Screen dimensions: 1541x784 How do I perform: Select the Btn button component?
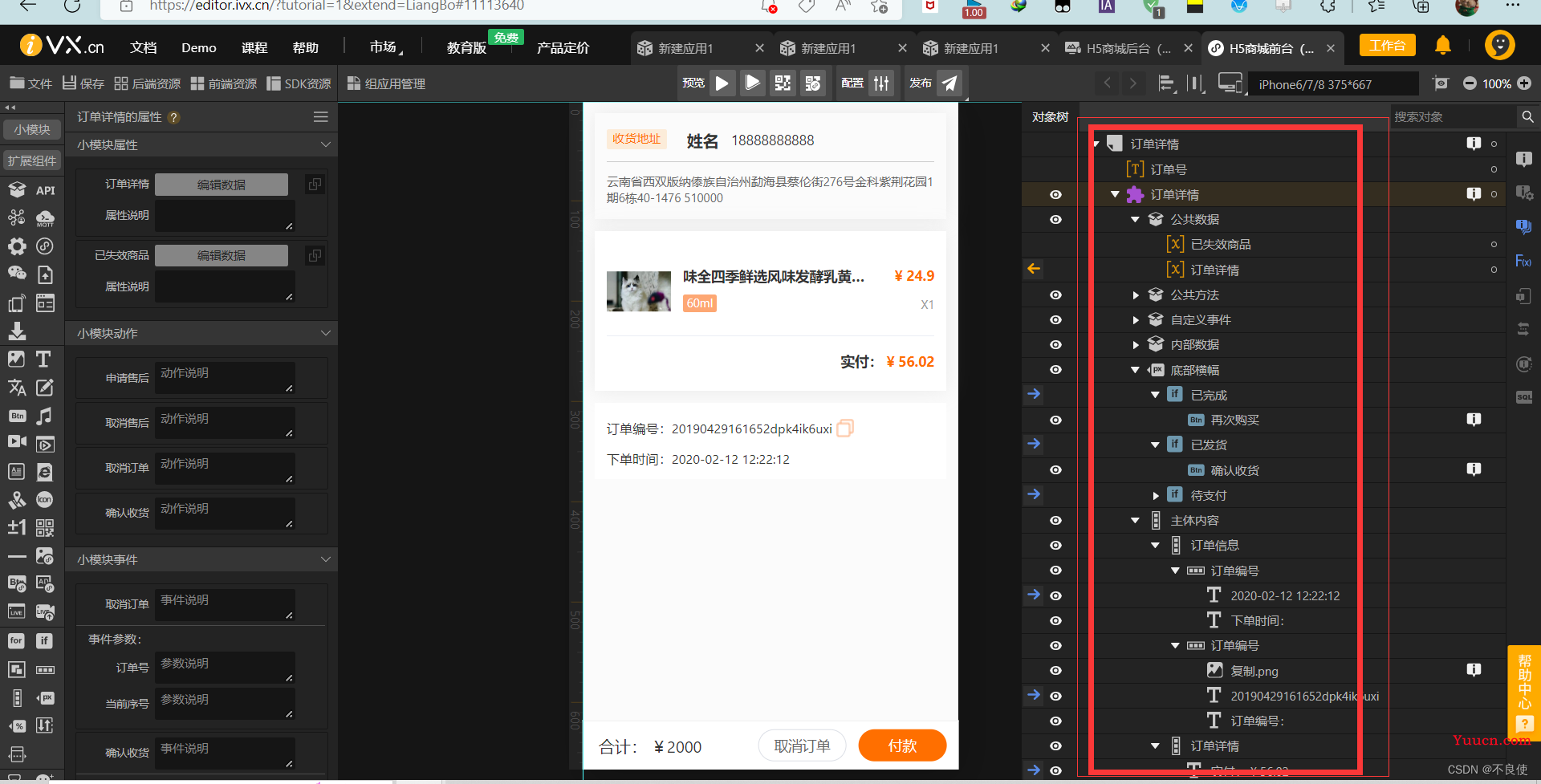(x=17, y=416)
